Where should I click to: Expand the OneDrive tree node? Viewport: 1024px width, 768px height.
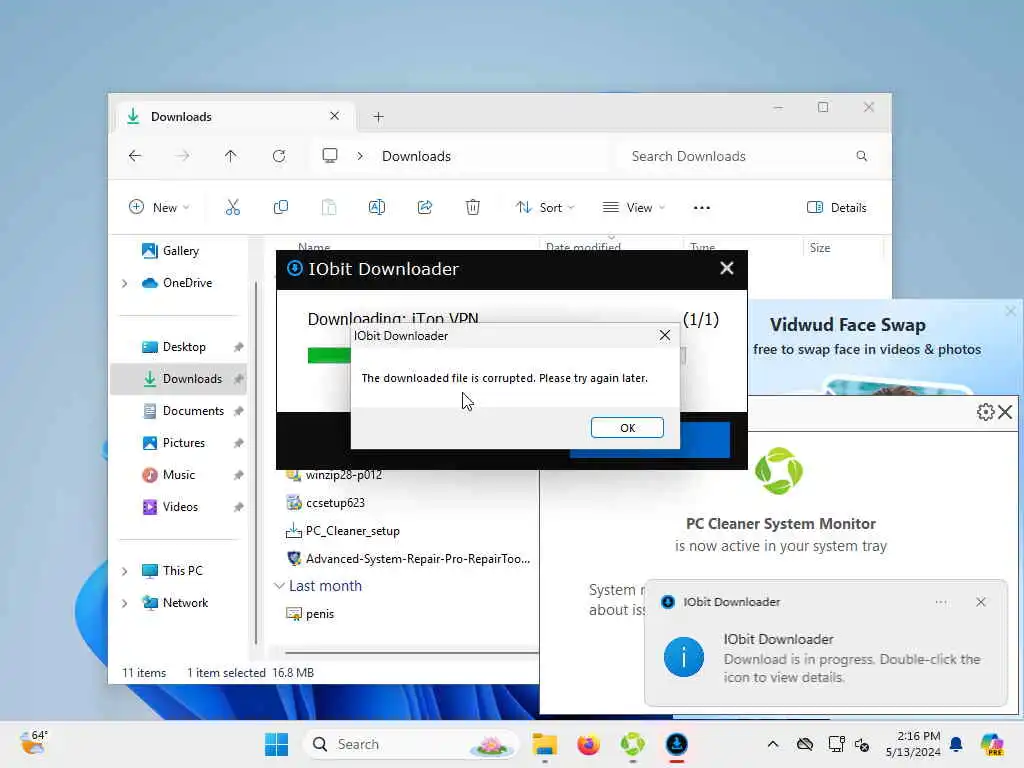(x=125, y=283)
